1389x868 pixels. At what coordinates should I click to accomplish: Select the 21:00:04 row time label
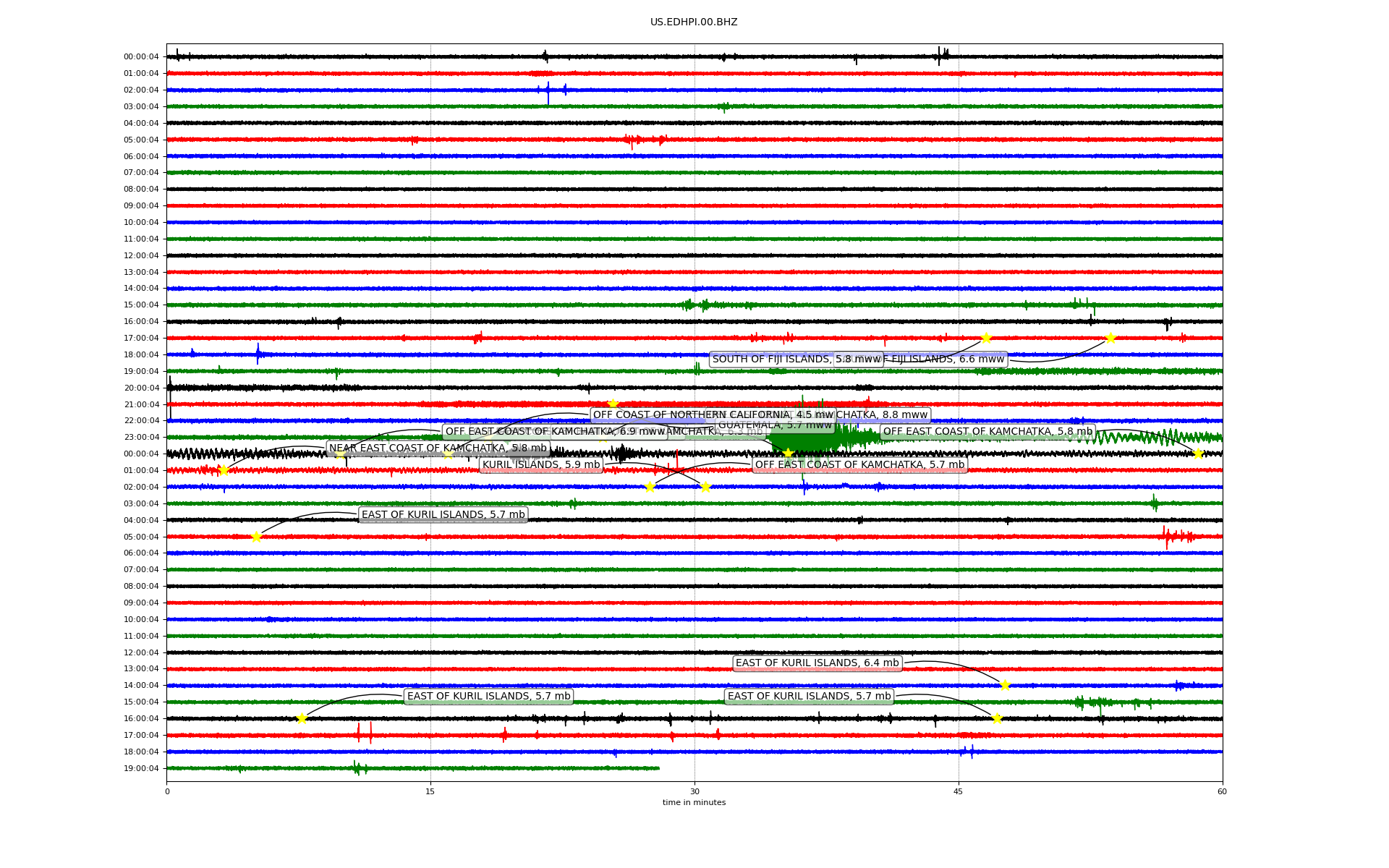tap(141, 404)
